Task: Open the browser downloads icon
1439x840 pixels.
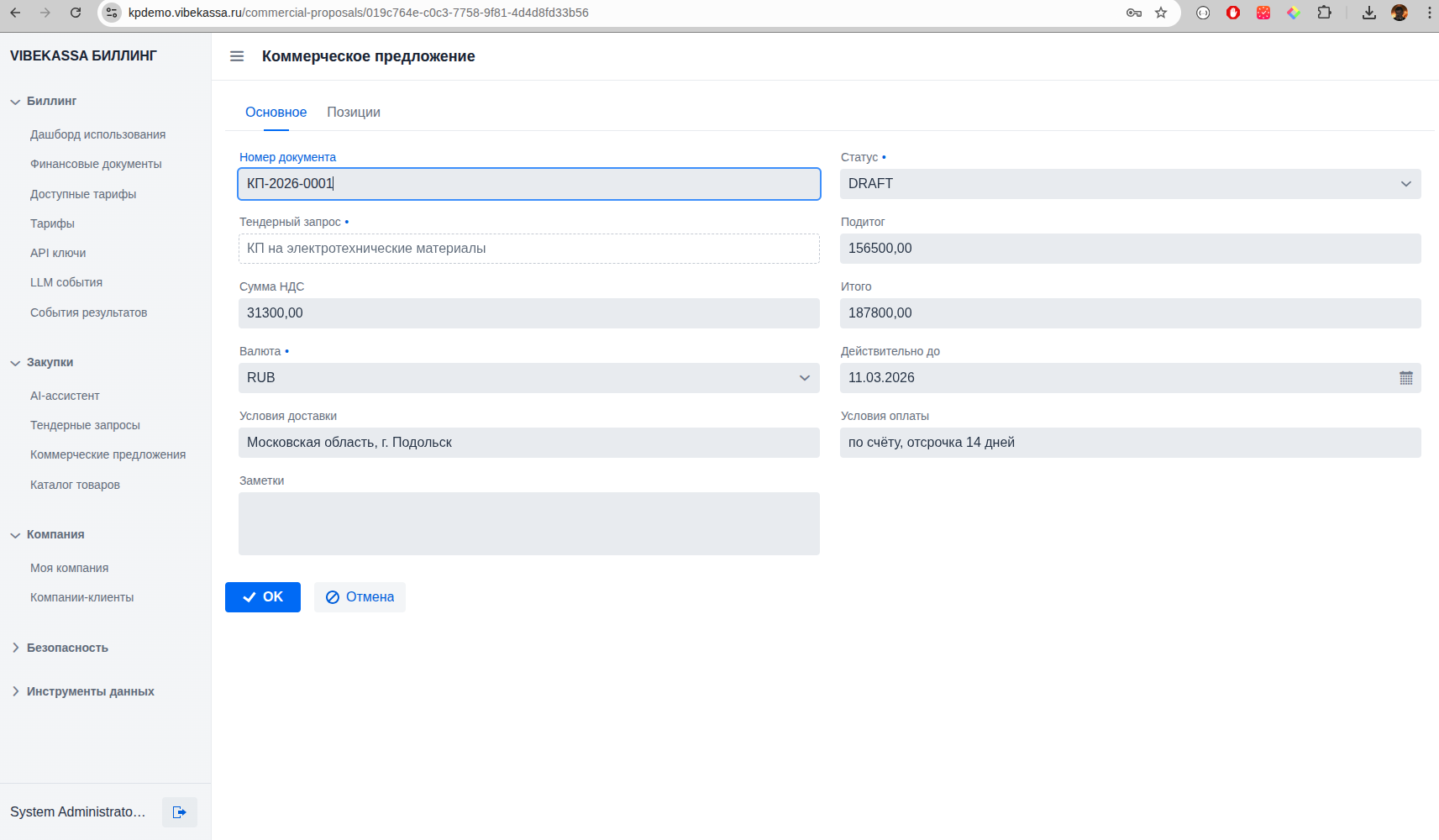Action: coord(1368,13)
